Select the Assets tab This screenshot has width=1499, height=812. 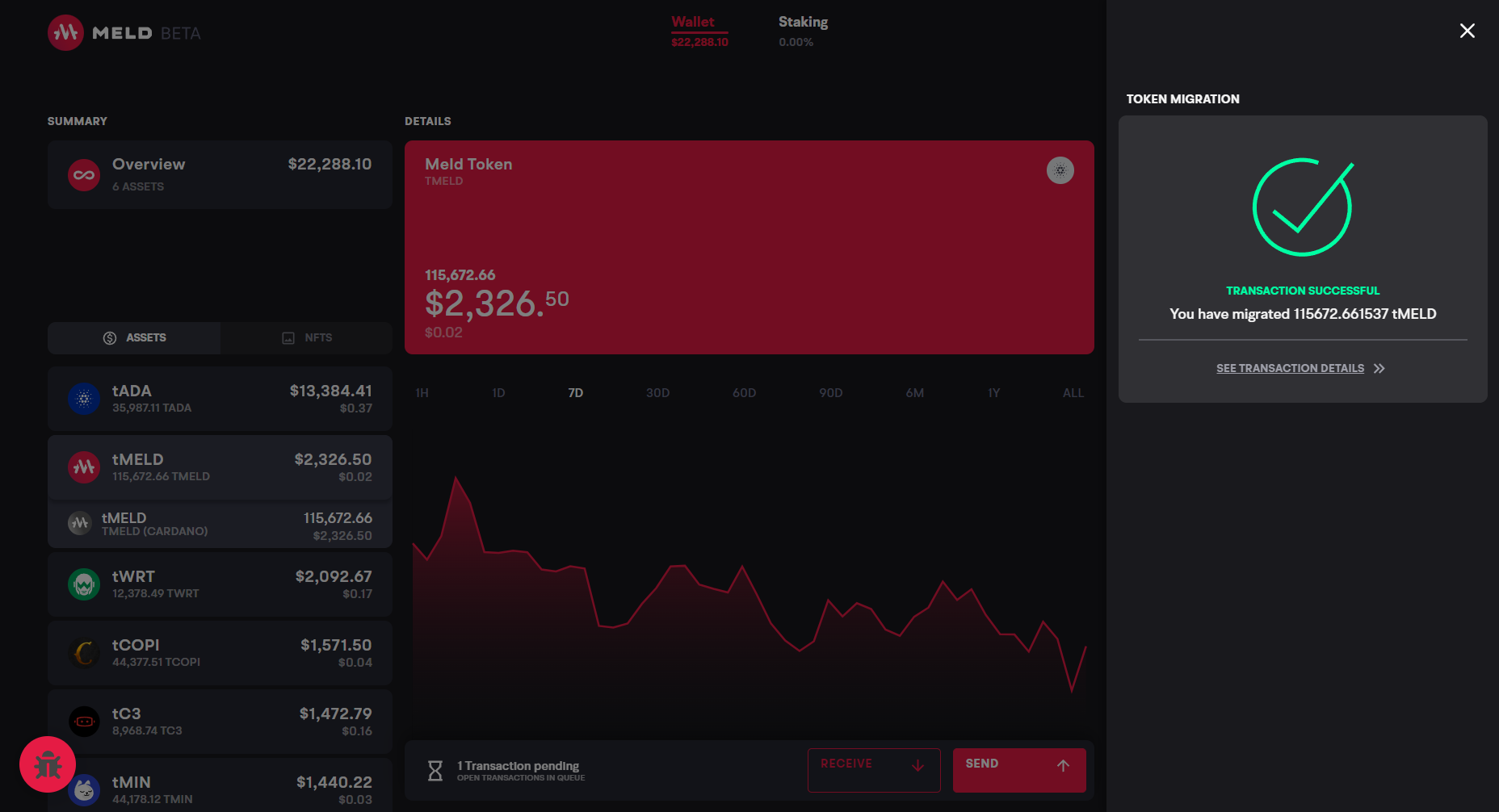[134, 338]
